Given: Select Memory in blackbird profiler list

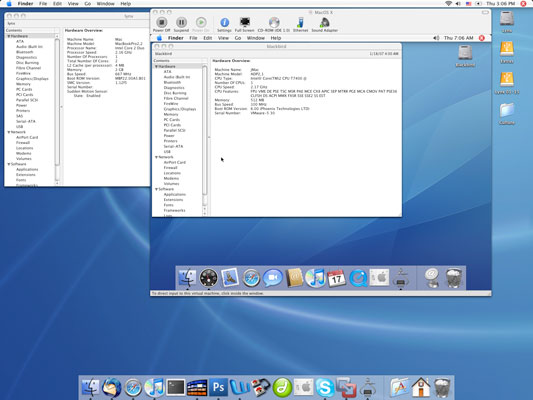Looking at the screenshot, I should click(x=171, y=115).
